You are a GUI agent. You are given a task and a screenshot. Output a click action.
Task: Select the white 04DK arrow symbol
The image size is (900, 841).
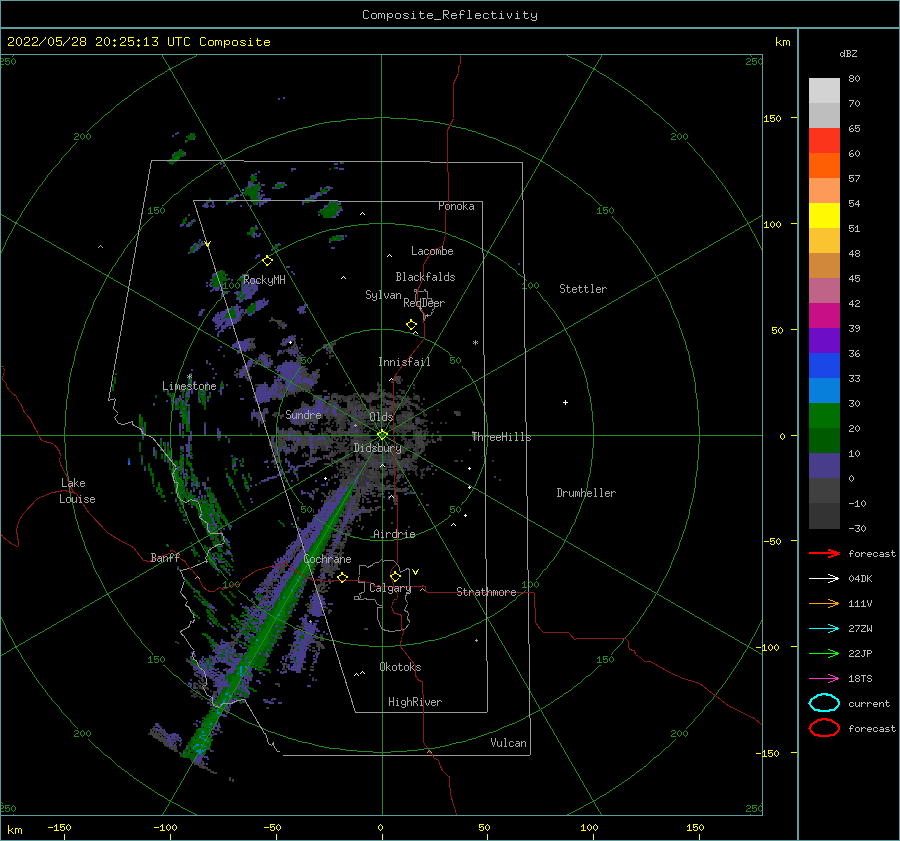(824, 578)
